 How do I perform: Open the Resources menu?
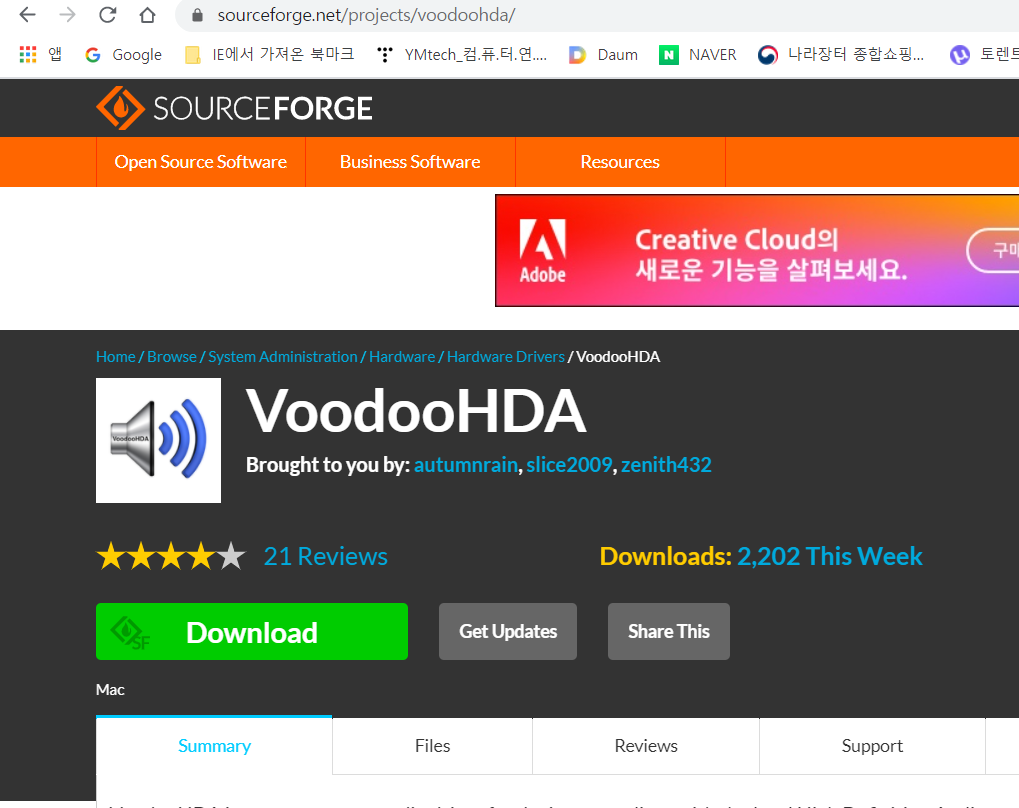point(620,162)
